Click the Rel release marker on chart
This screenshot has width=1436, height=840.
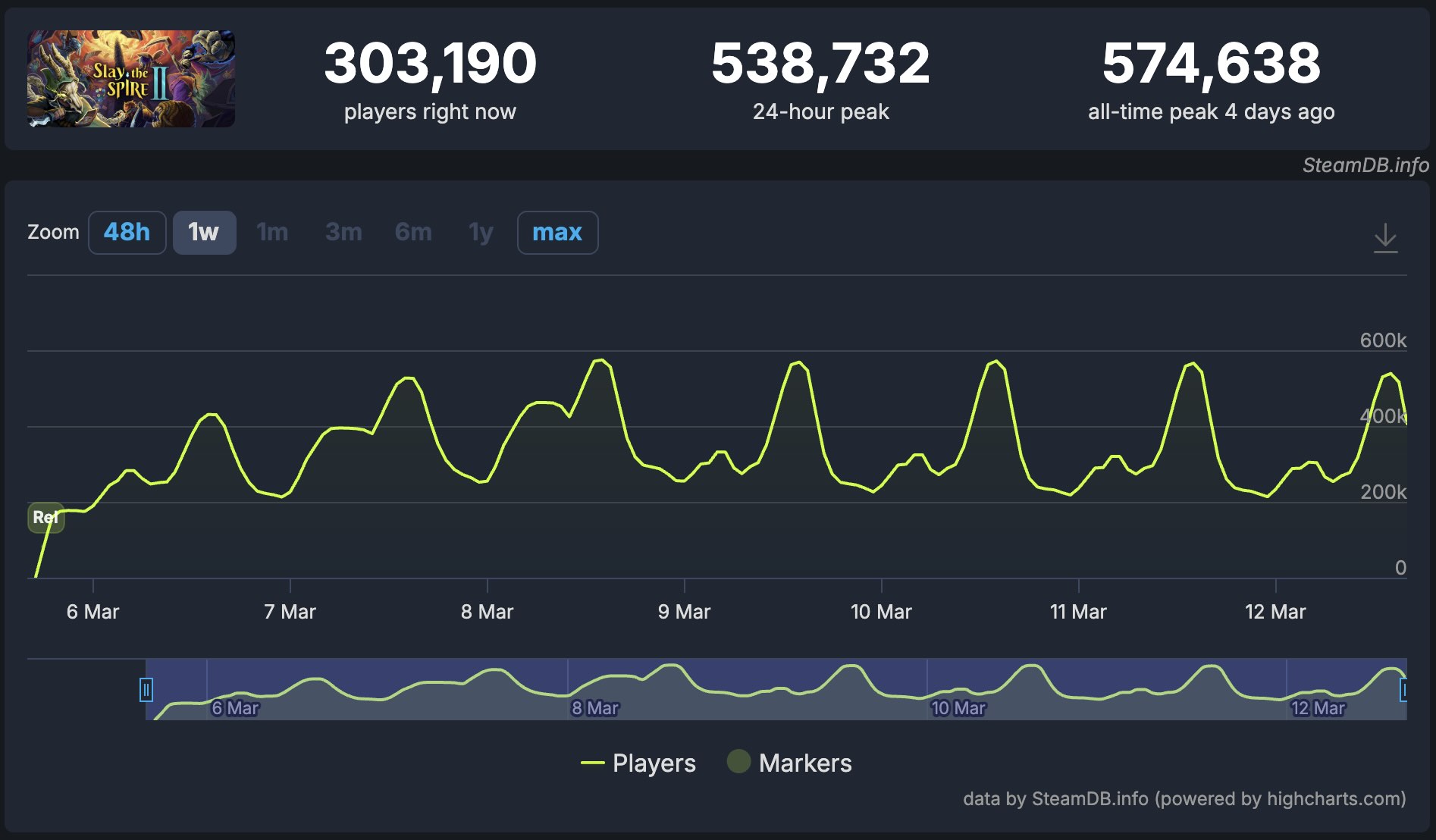45,517
